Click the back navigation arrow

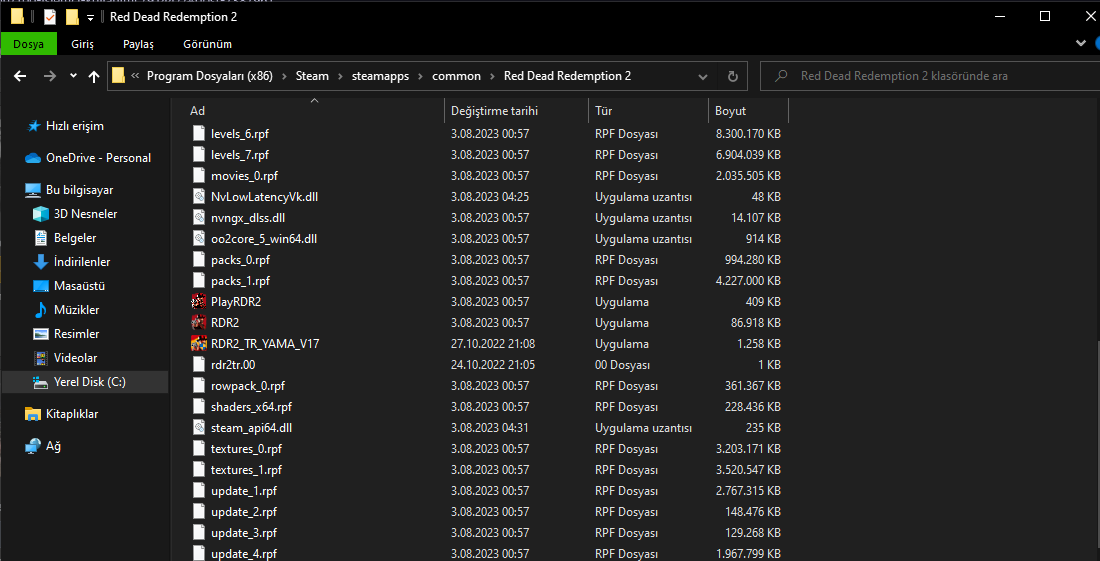pyautogui.click(x=20, y=76)
